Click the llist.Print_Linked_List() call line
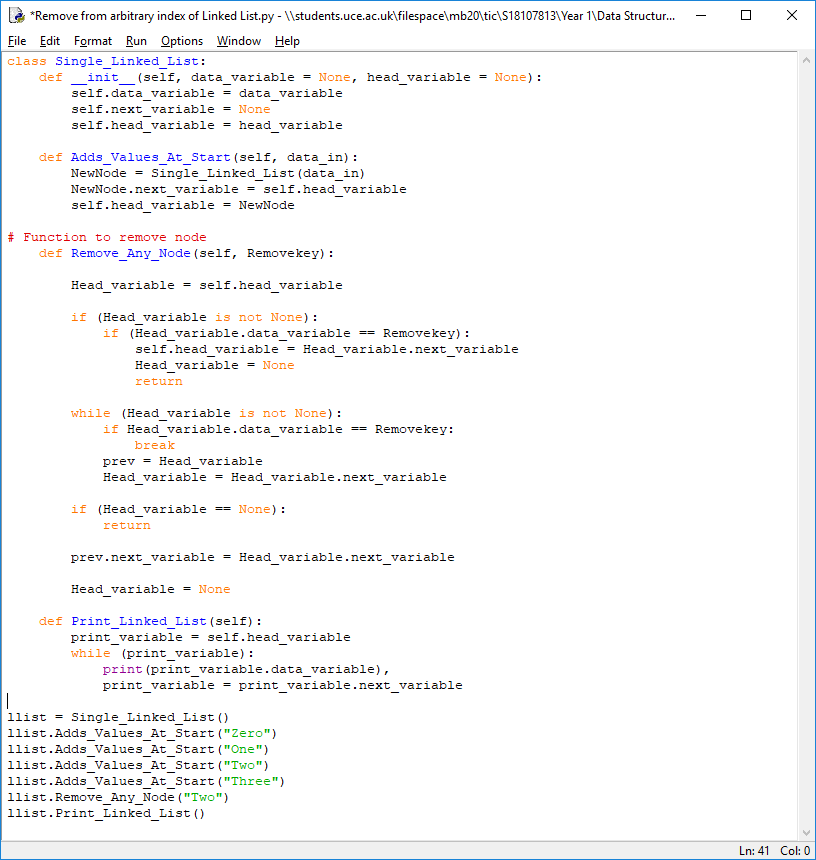 pyautogui.click(x=106, y=813)
